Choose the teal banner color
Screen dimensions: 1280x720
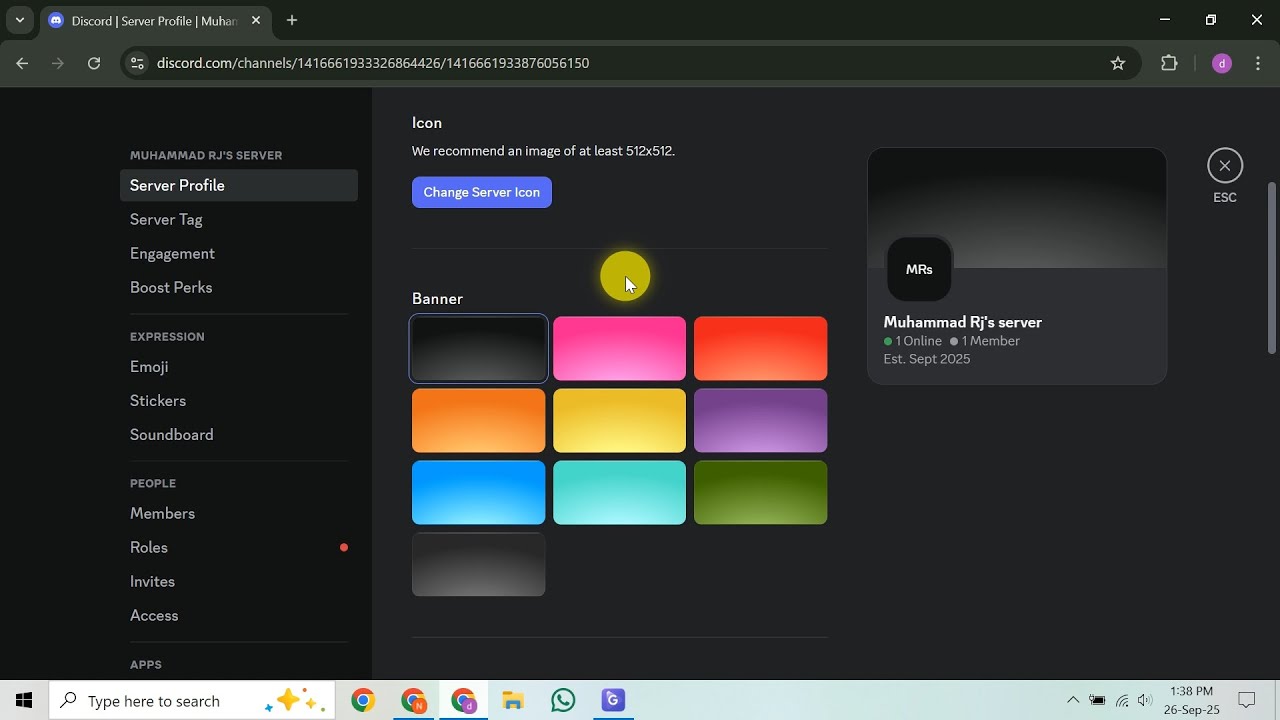pyautogui.click(x=620, y=493)
